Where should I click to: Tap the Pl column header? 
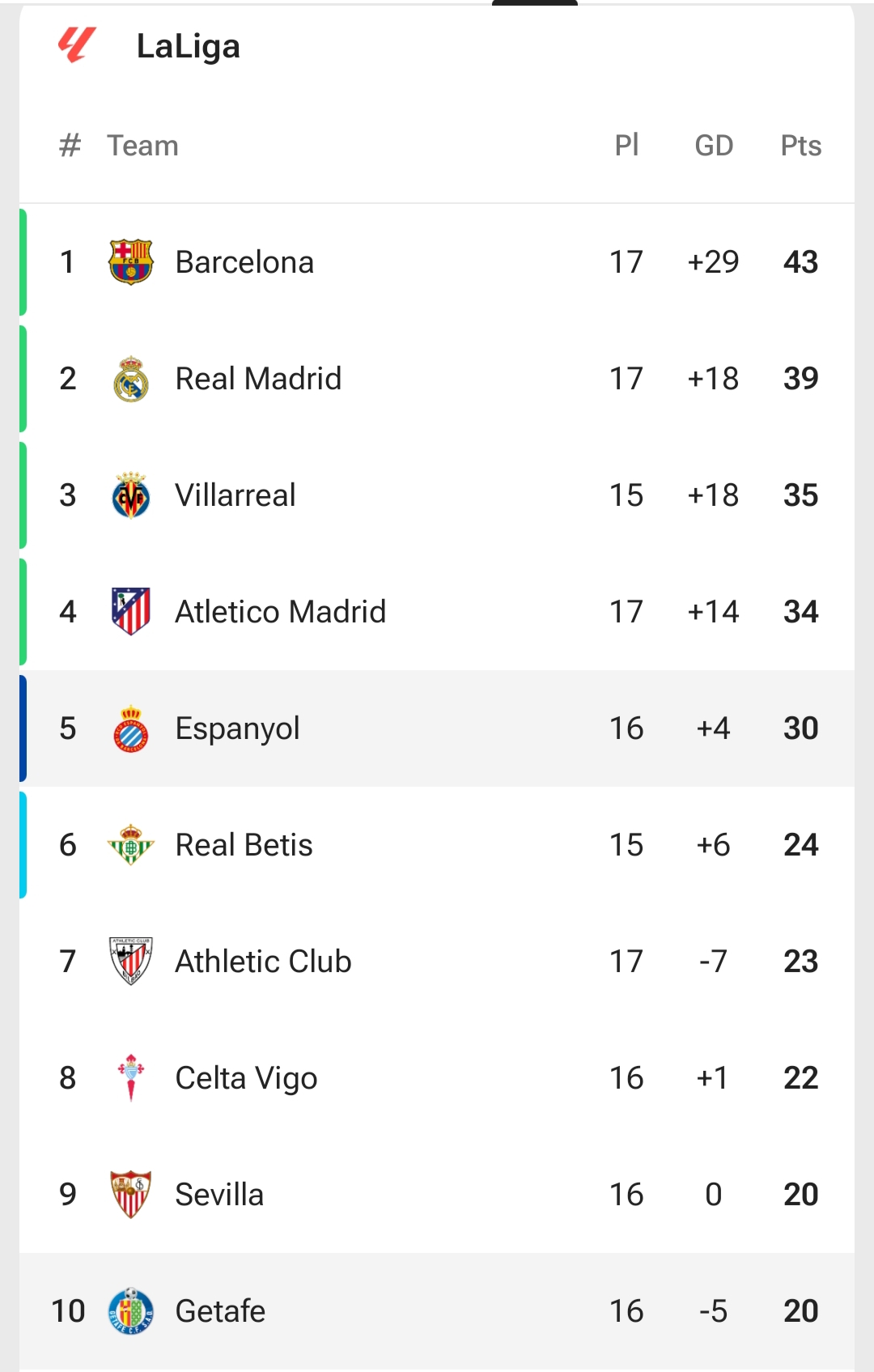point(626,146)
